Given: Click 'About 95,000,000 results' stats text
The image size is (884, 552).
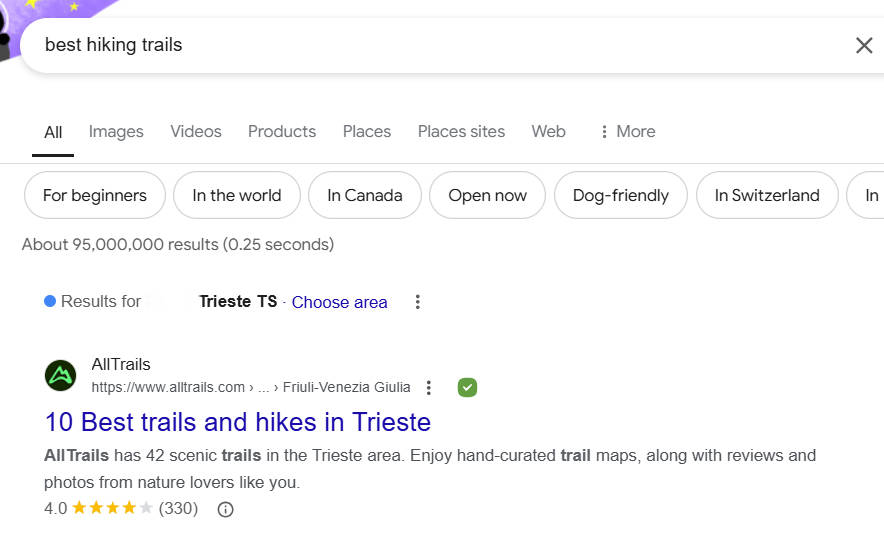Looking at the screenshot, I should coord(178,244).
